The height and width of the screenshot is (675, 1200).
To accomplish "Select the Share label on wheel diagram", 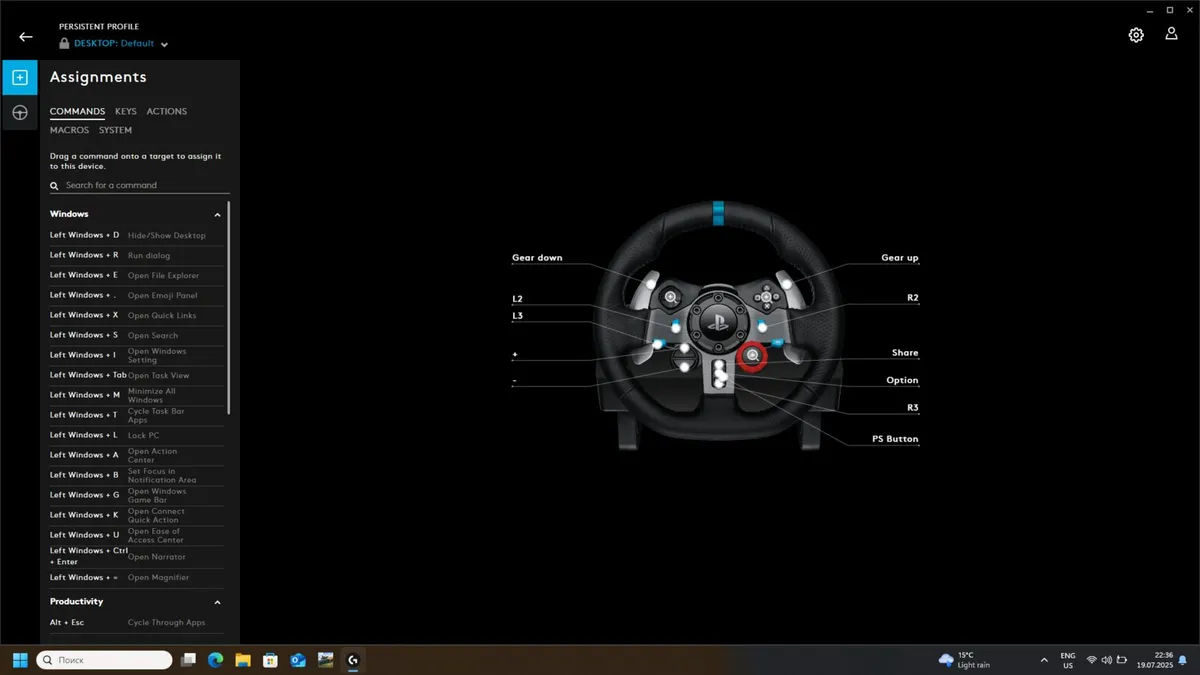I will click(x=905, y=353).
